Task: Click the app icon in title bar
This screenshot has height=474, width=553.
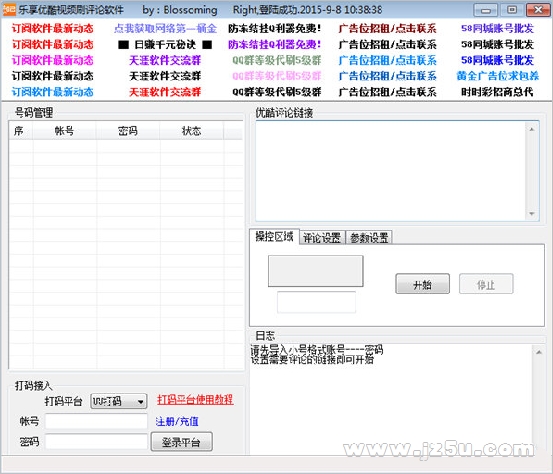Action: coord(9,10)
